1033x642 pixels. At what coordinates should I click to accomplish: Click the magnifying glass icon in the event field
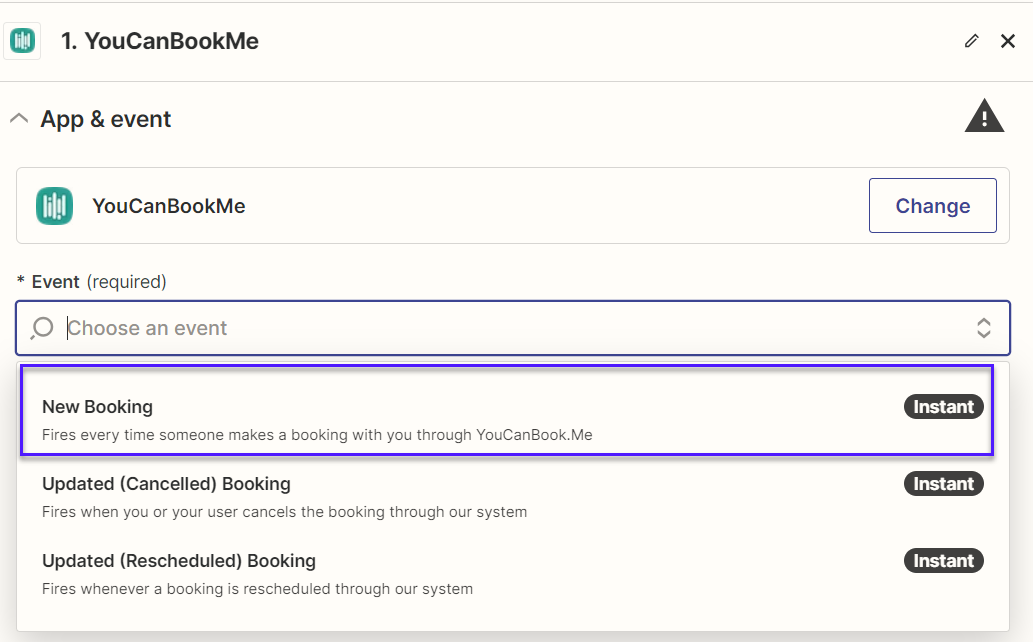pos(40,328)
